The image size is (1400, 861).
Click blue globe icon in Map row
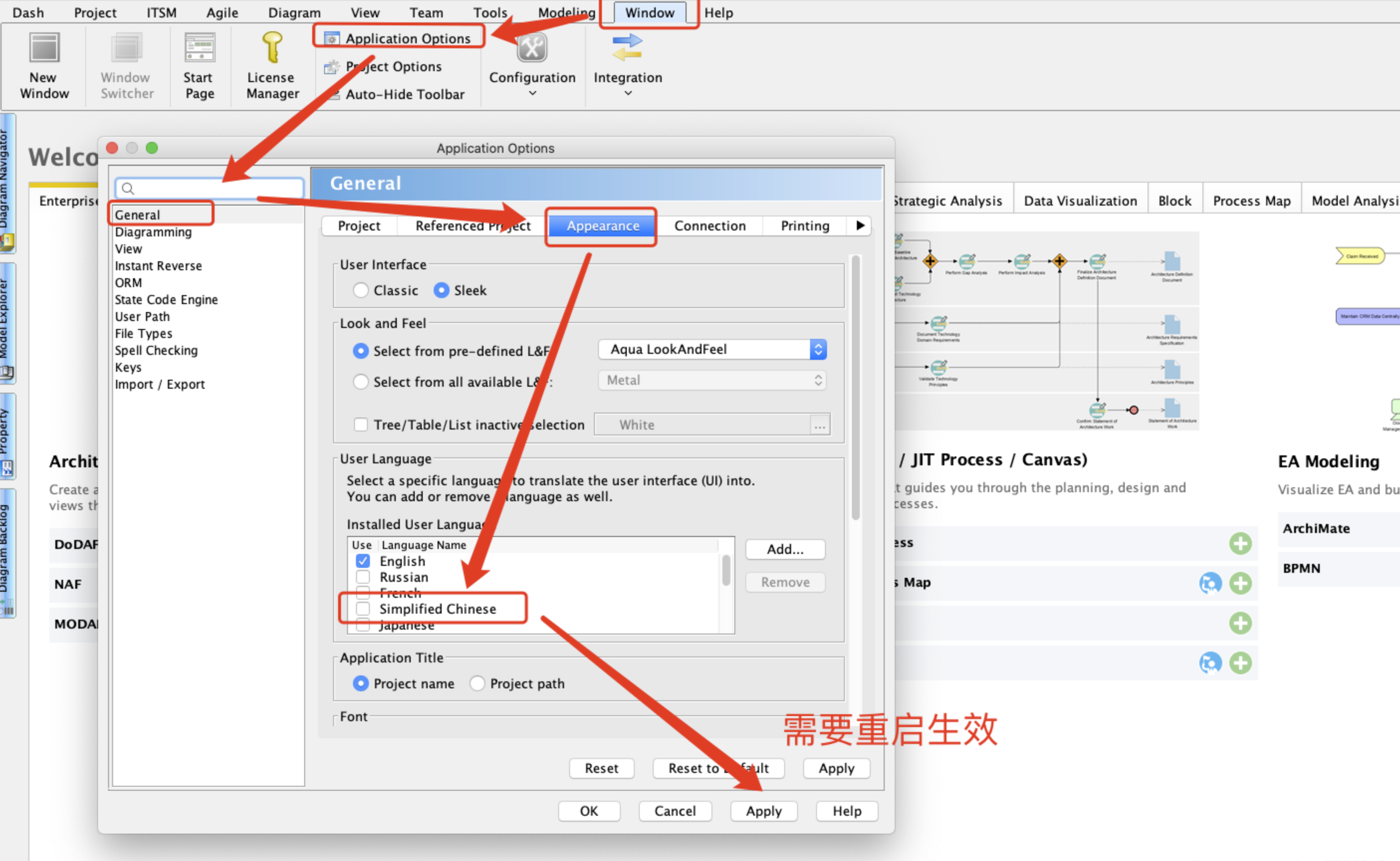1210,583
